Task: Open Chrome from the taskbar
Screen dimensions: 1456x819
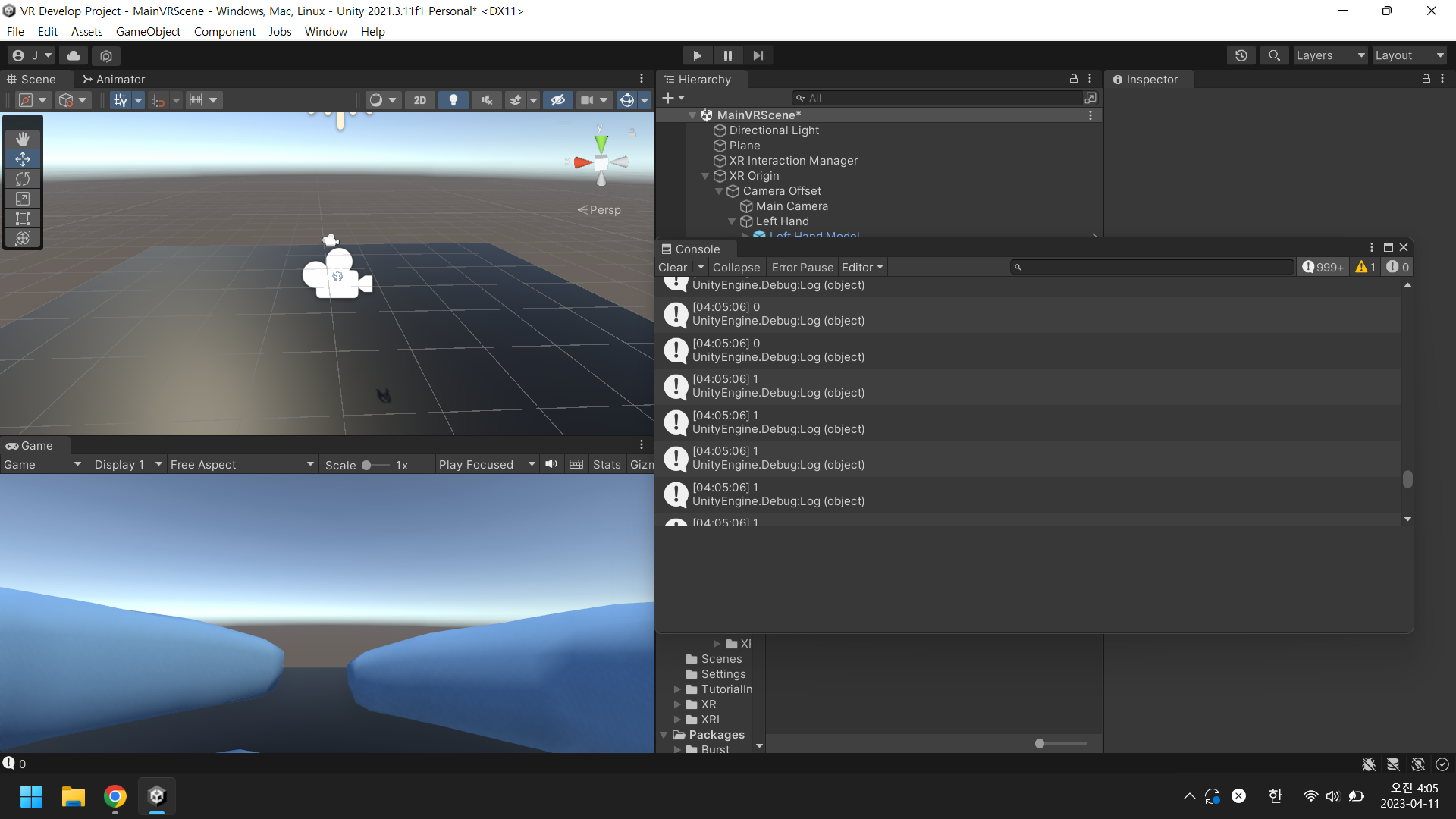Action: pyautogui.click(x=115, y=796)
